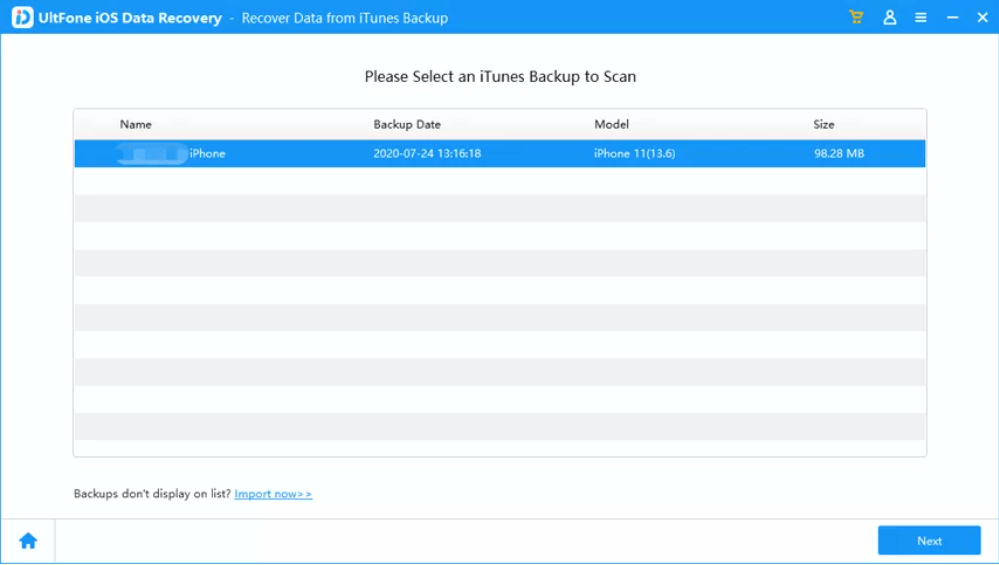Open the user account icon

[889, 17]
